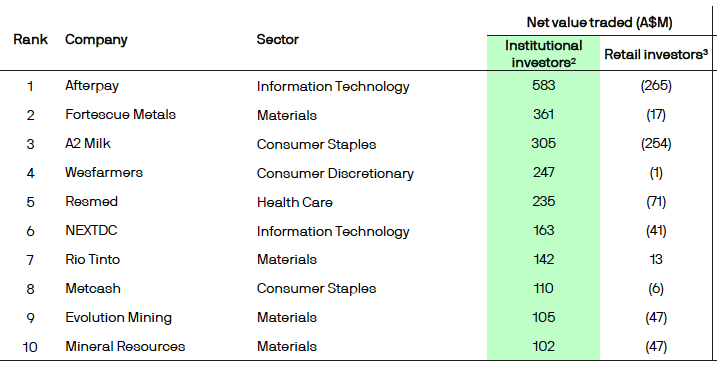
Task: Click the Company column header
Action: pos(96,40)
